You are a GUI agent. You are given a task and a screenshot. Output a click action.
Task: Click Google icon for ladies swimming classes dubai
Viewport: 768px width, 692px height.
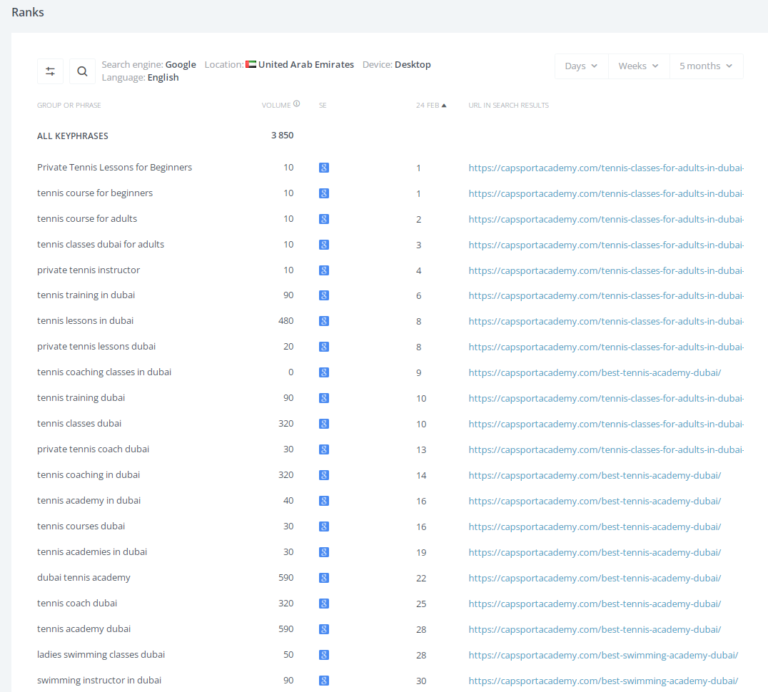[x=324, y=655]
